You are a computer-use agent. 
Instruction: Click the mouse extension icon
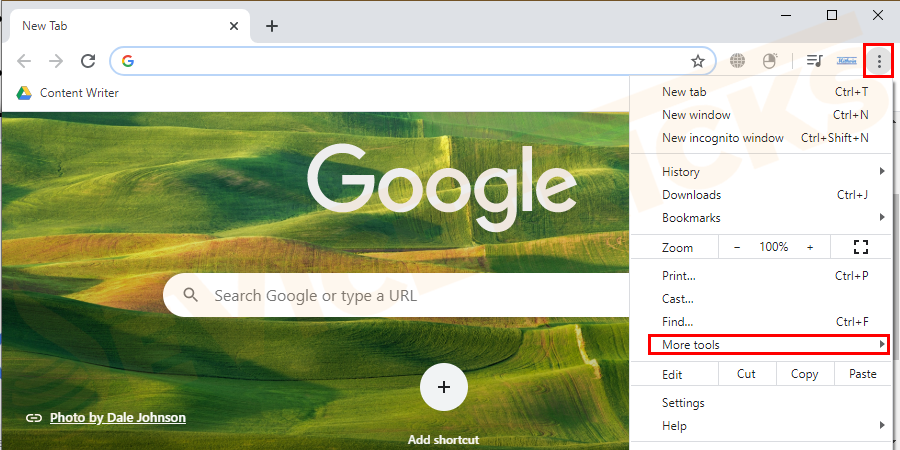pos(769,60)
